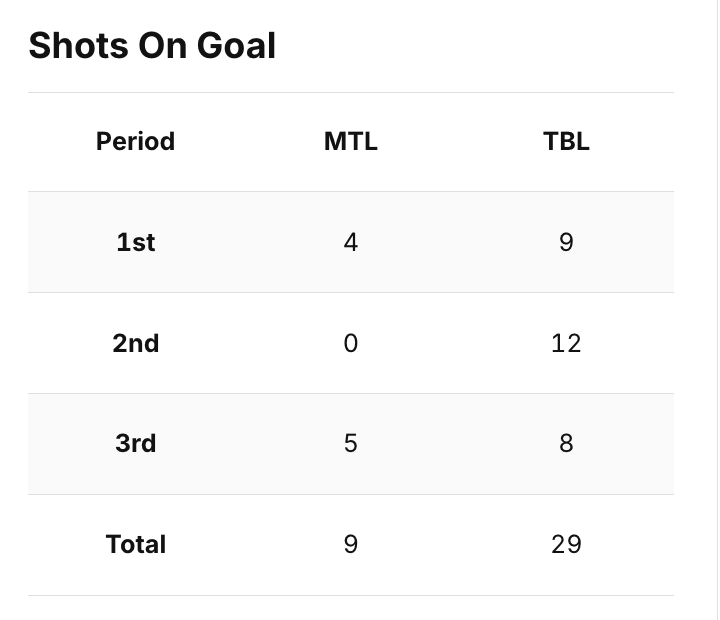This screenshot has width=720, height=620.
Task: Click the vertical scrollbar at right edge
Action: (x=717, y=310)
